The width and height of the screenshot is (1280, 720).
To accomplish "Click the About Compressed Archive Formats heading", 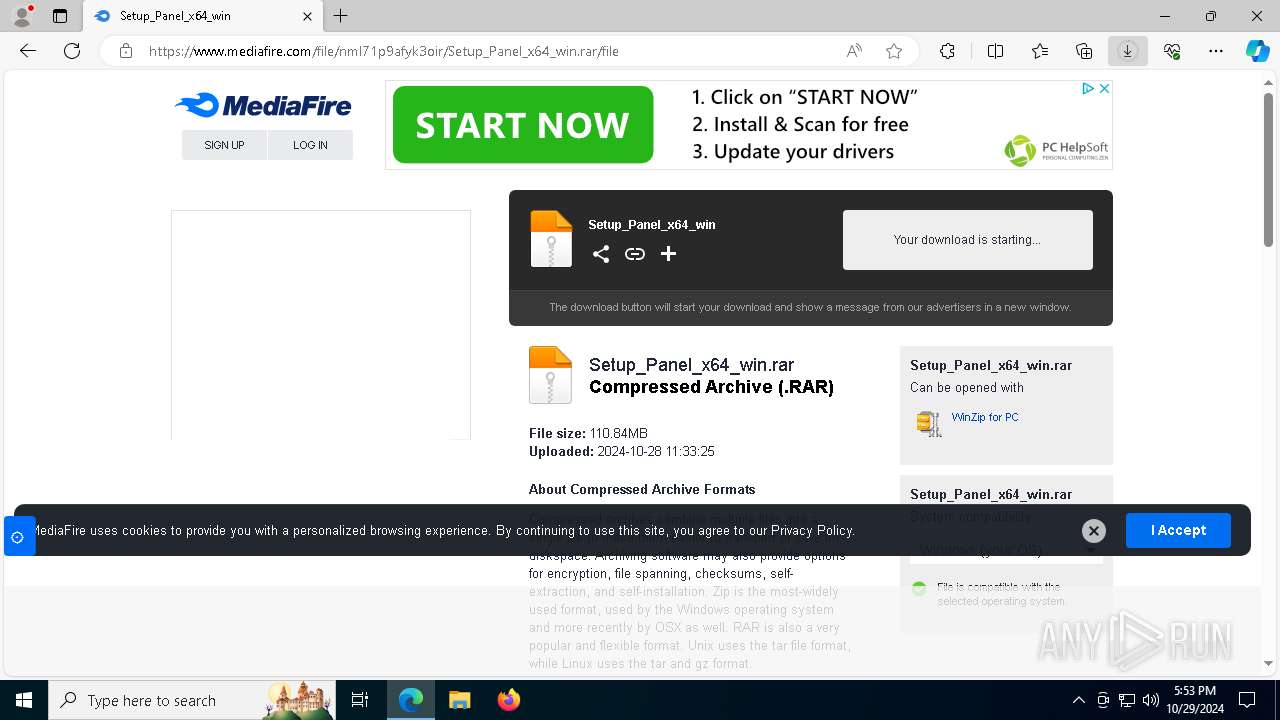I will (x=642, y=489).
